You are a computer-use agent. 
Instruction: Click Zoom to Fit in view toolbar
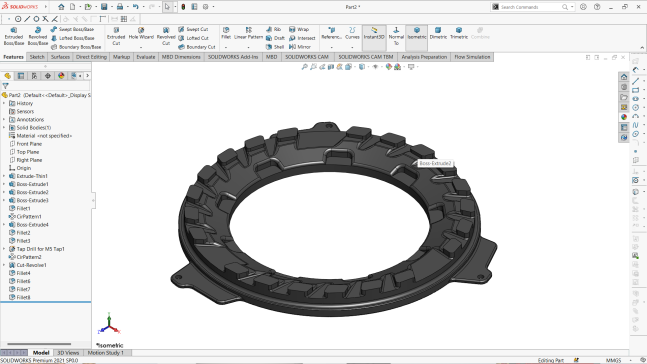point(305,67)
